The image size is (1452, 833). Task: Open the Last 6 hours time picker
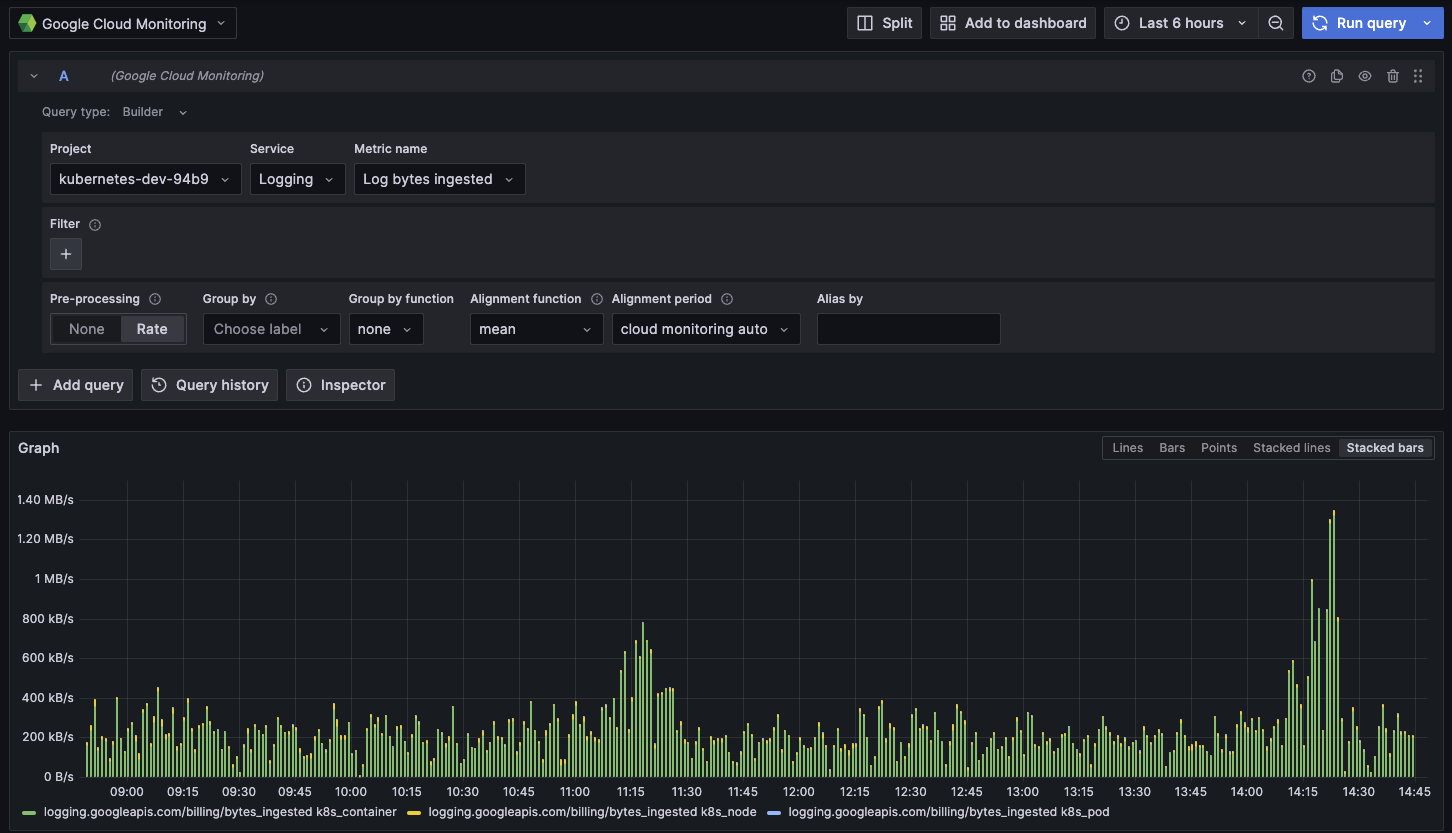[1182, 23]
